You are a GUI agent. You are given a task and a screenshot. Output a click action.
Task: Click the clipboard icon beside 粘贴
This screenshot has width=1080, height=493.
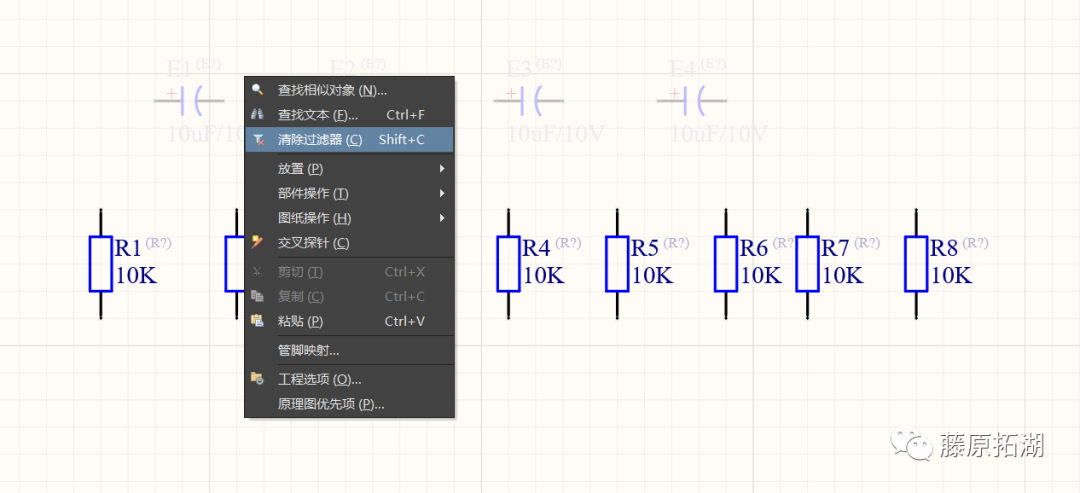point(258,321)
